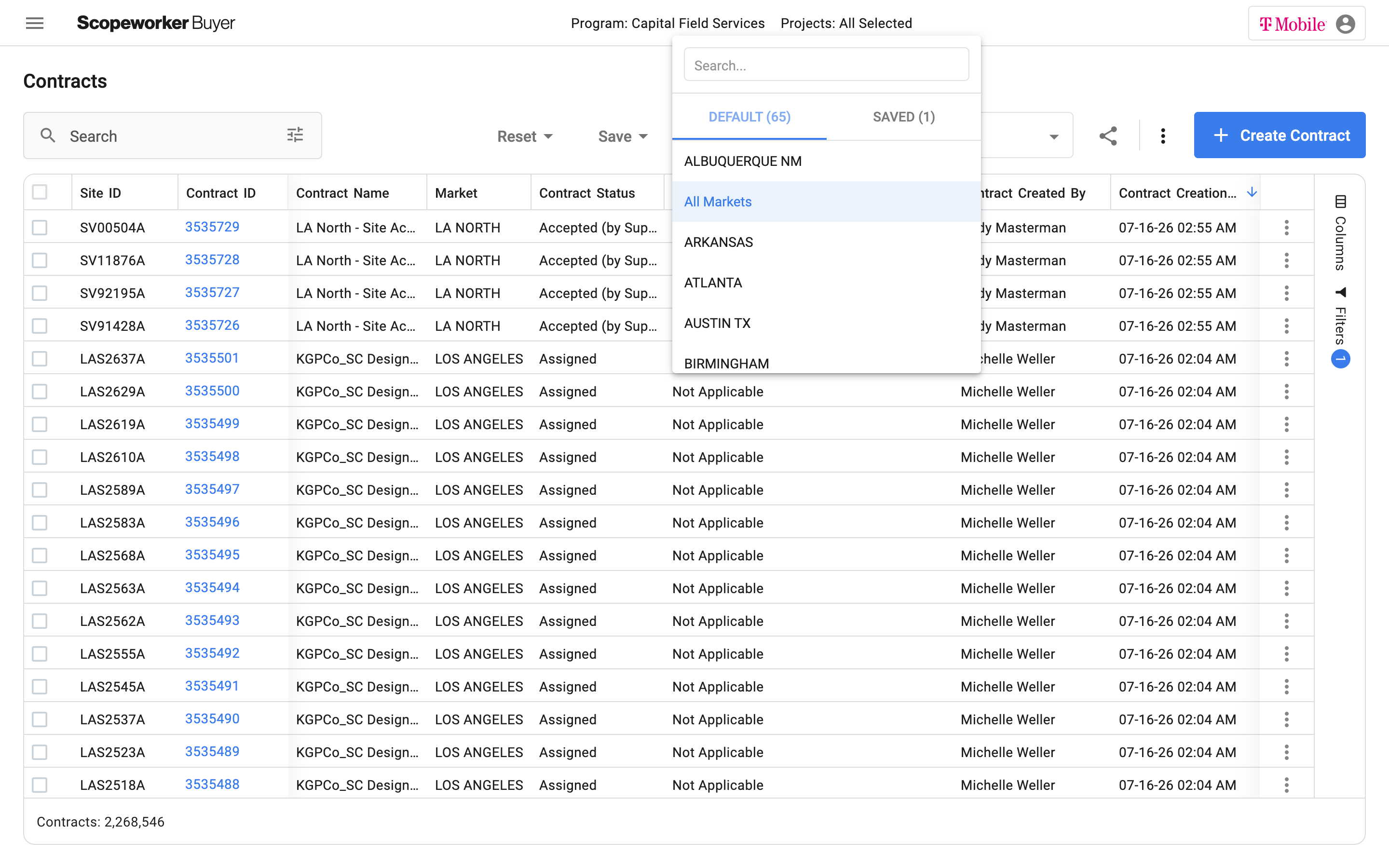The height and width of the screenshot is (868, 1389).
Task: Switch to the SAVED (1) tab
Action: (x=903, y=117)
